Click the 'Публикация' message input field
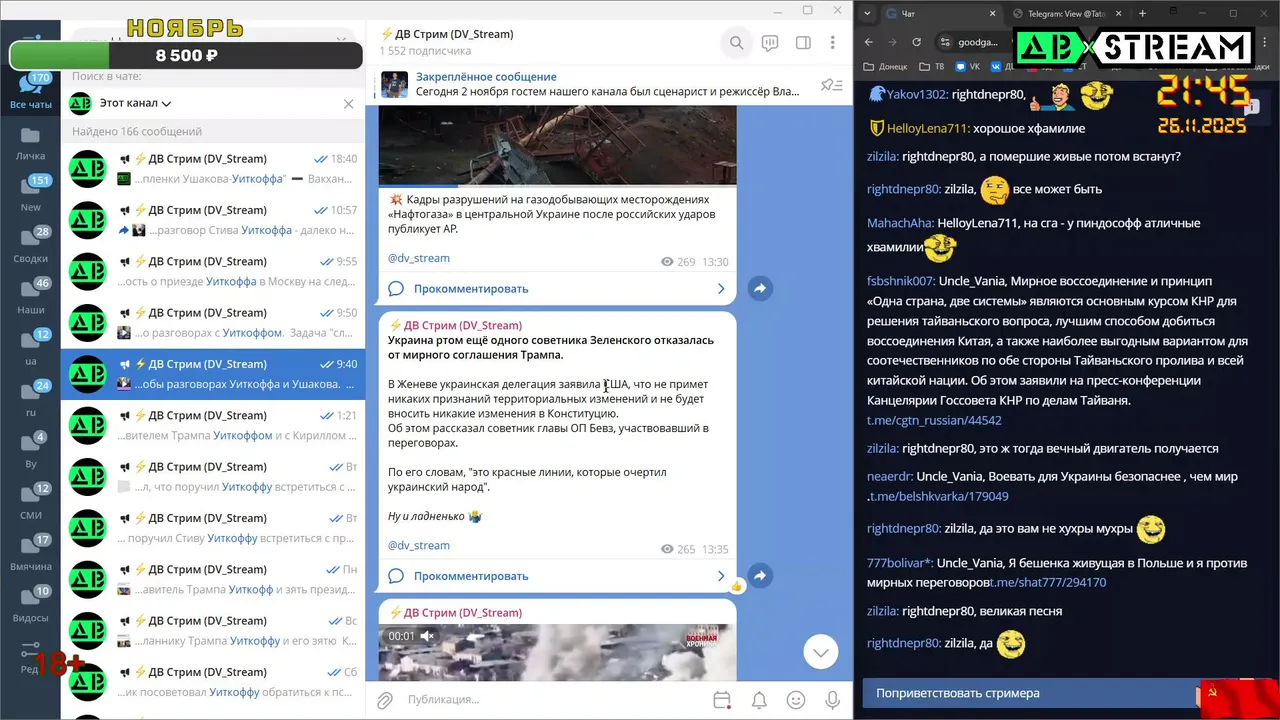Viewport: 1280px width, 720px height. point(553,700)
